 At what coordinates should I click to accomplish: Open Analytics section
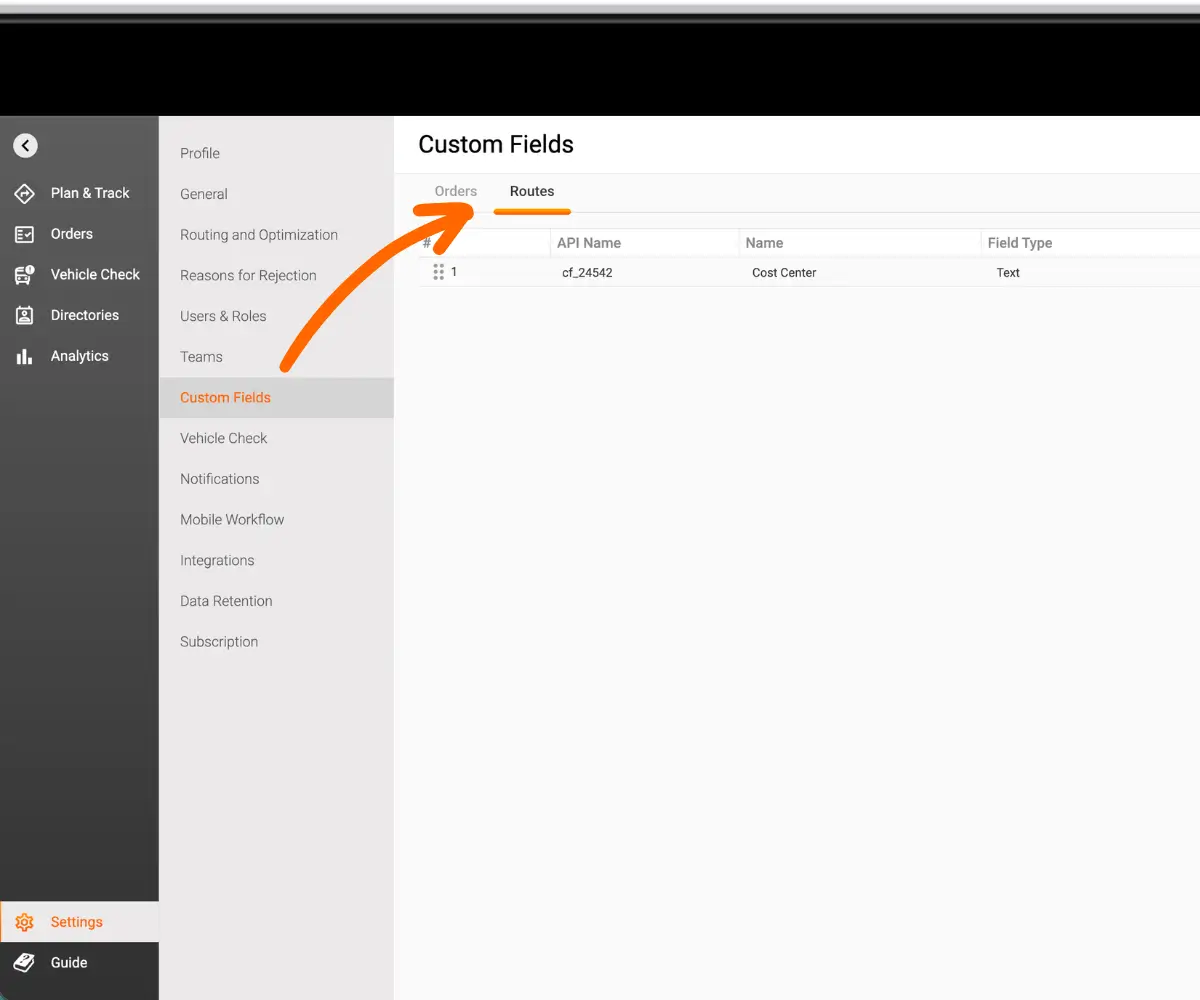coord(79,356)
